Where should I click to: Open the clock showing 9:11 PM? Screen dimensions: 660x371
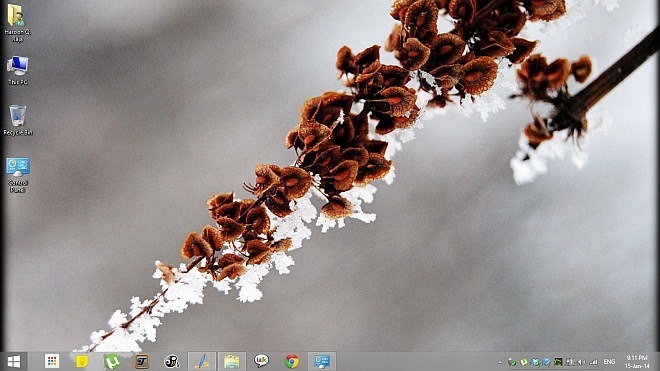point(637,358)
